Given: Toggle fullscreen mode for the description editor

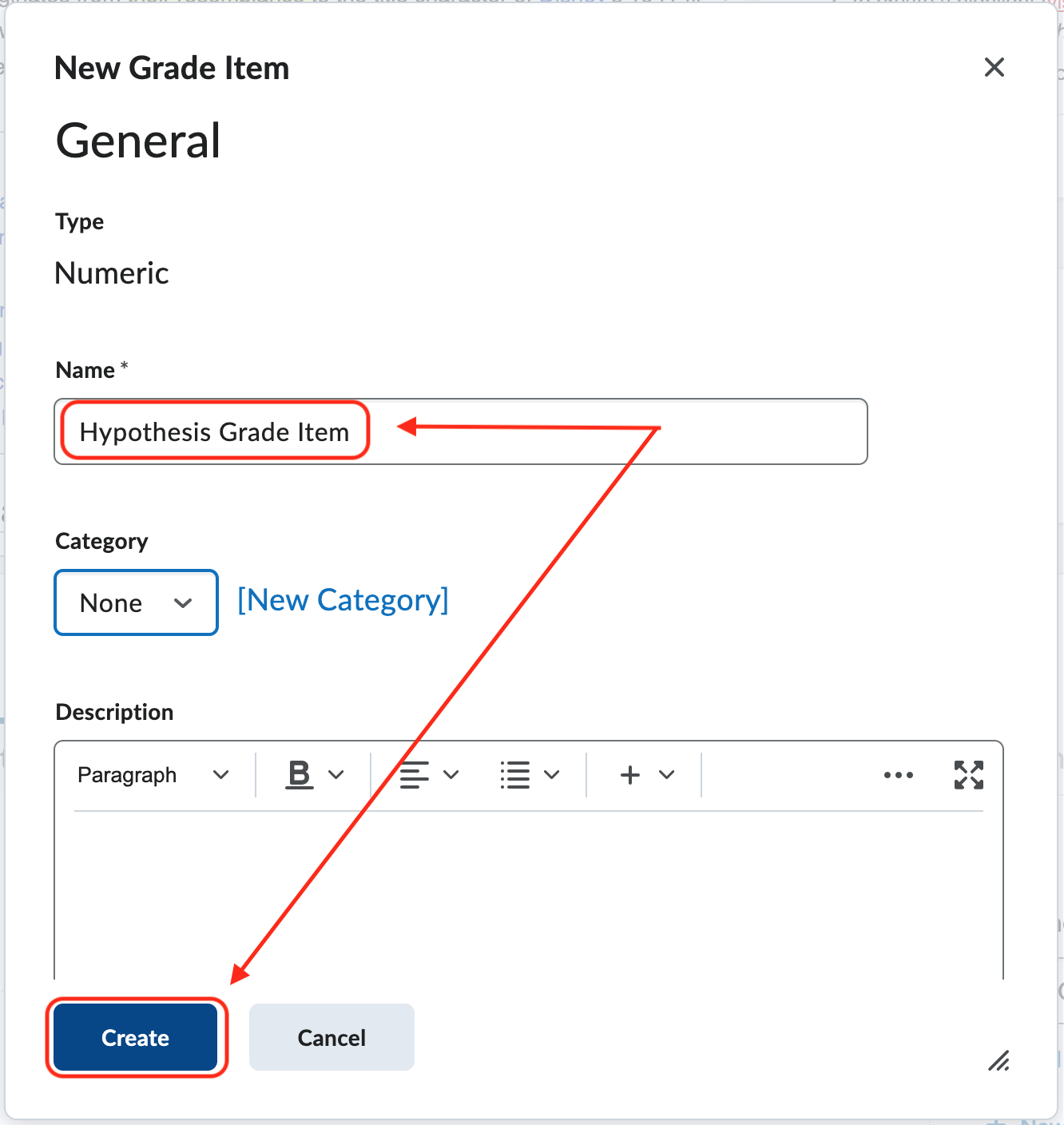Looking at the screenshot, I should tap(968, 774).
